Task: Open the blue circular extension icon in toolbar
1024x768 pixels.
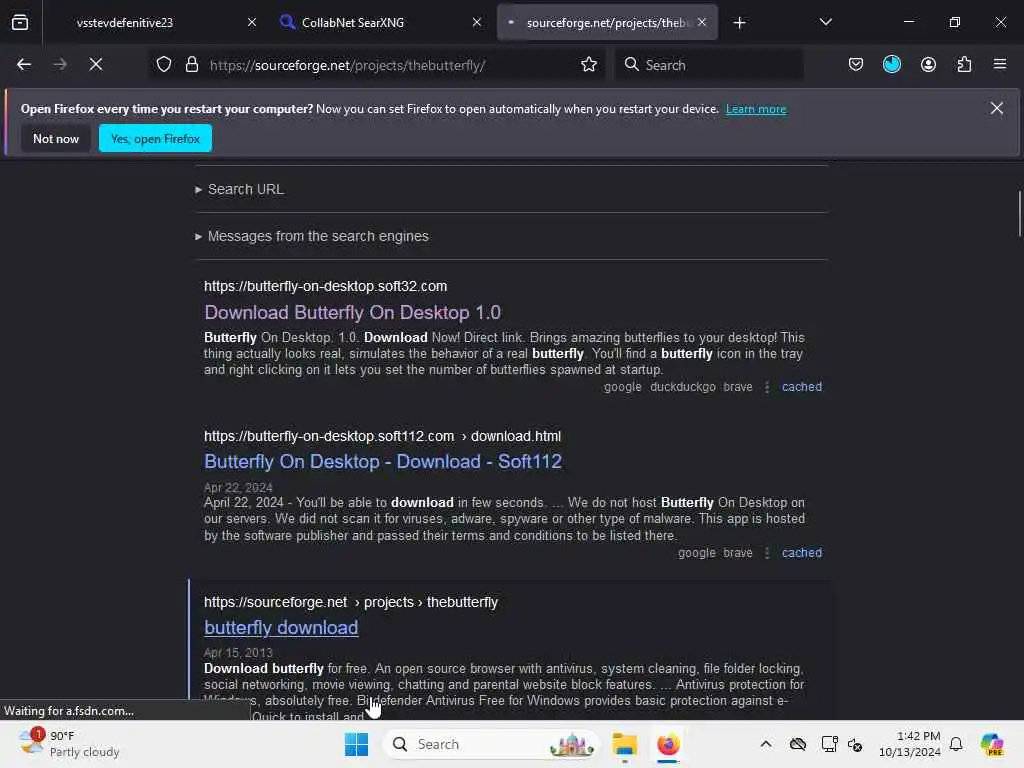Action: tap(891, 65)
